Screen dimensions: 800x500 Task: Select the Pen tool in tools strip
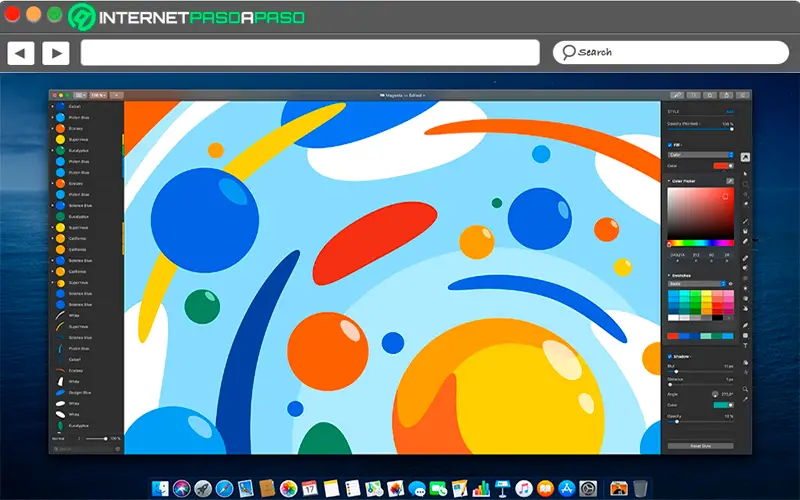click(x=745, y=325)
